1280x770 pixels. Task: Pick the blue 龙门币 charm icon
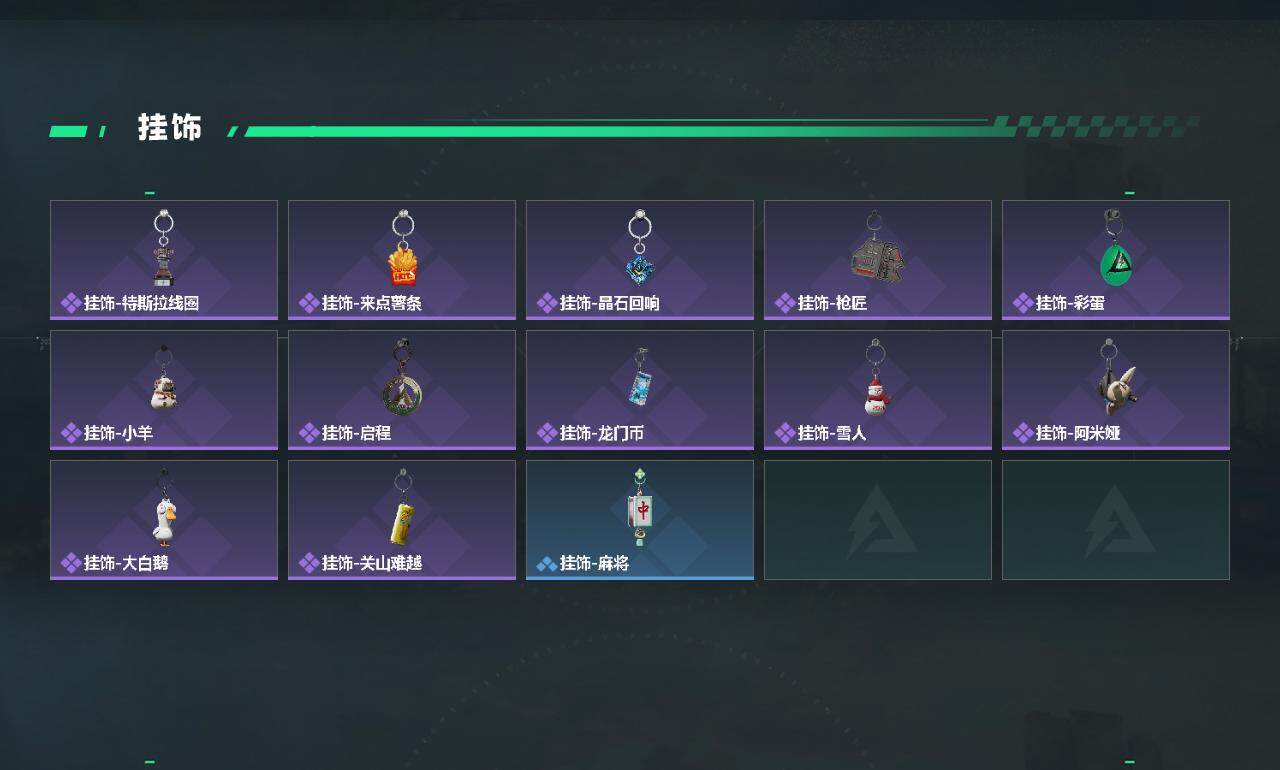tap(640, 378)
